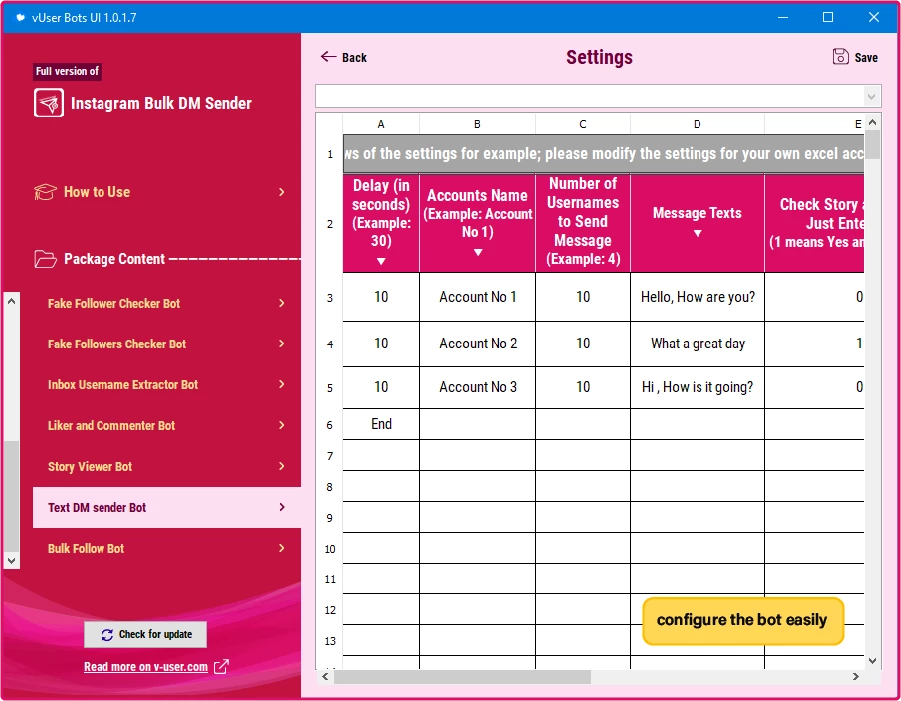Click spreadsheet vertical scroll down arrow

872,661
